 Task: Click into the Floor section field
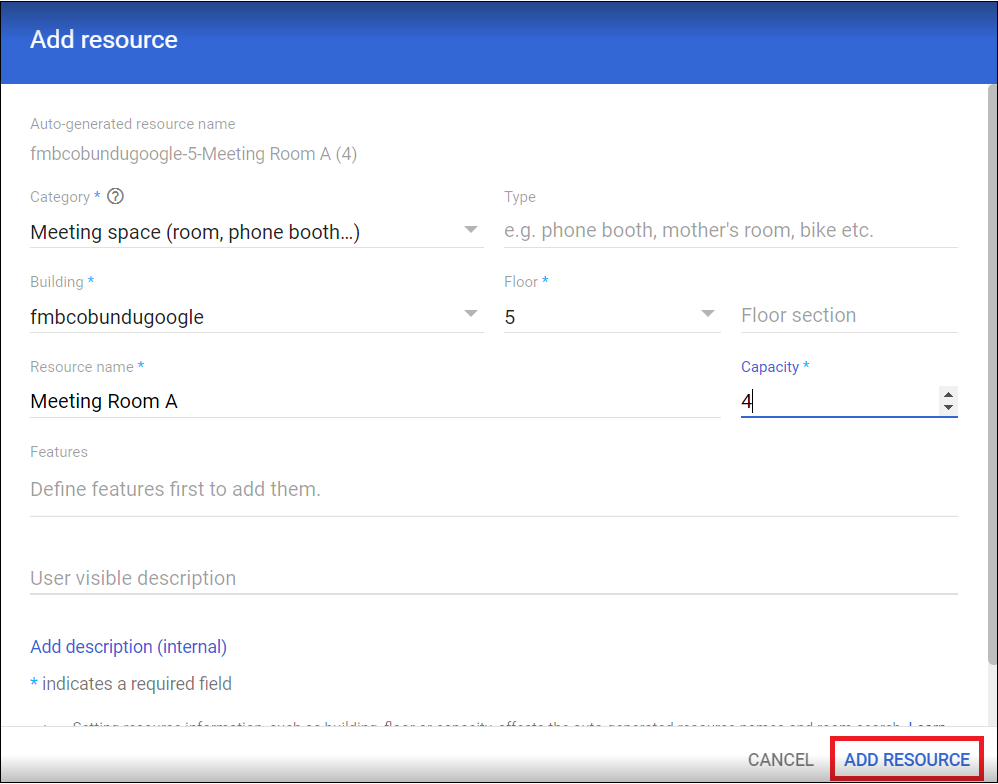click(x=849, y=316)
